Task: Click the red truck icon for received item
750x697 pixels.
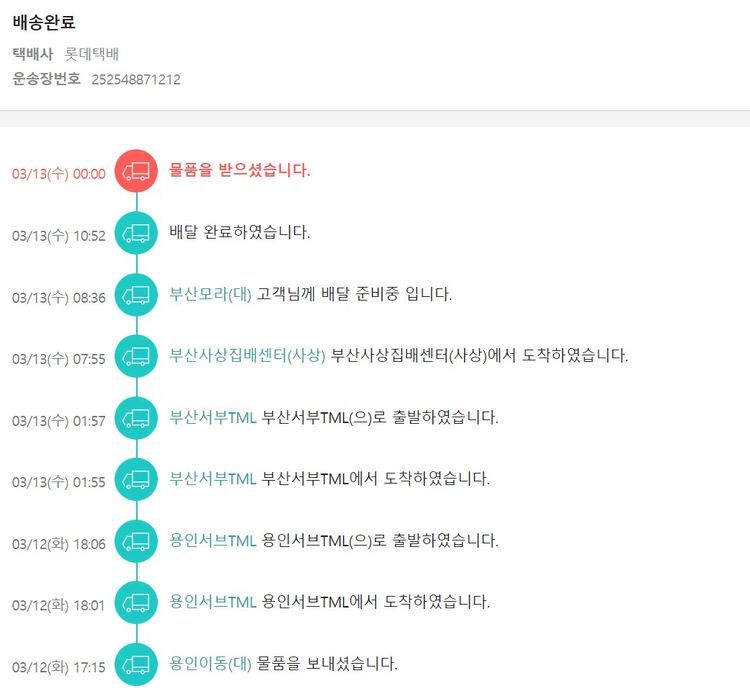Action: (136, 171)
